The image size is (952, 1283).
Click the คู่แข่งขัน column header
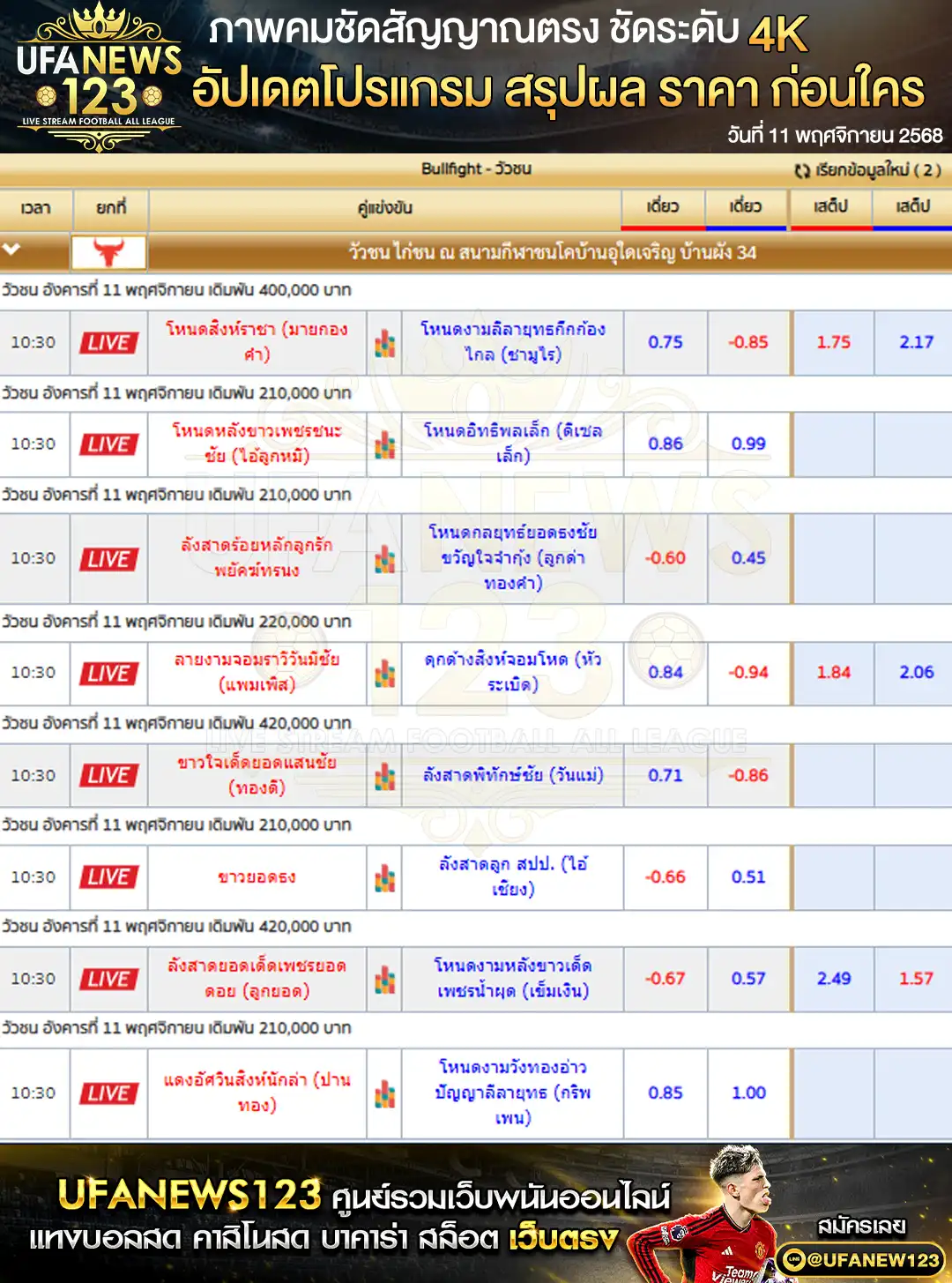pyautogui.click(x=384, y=207)
